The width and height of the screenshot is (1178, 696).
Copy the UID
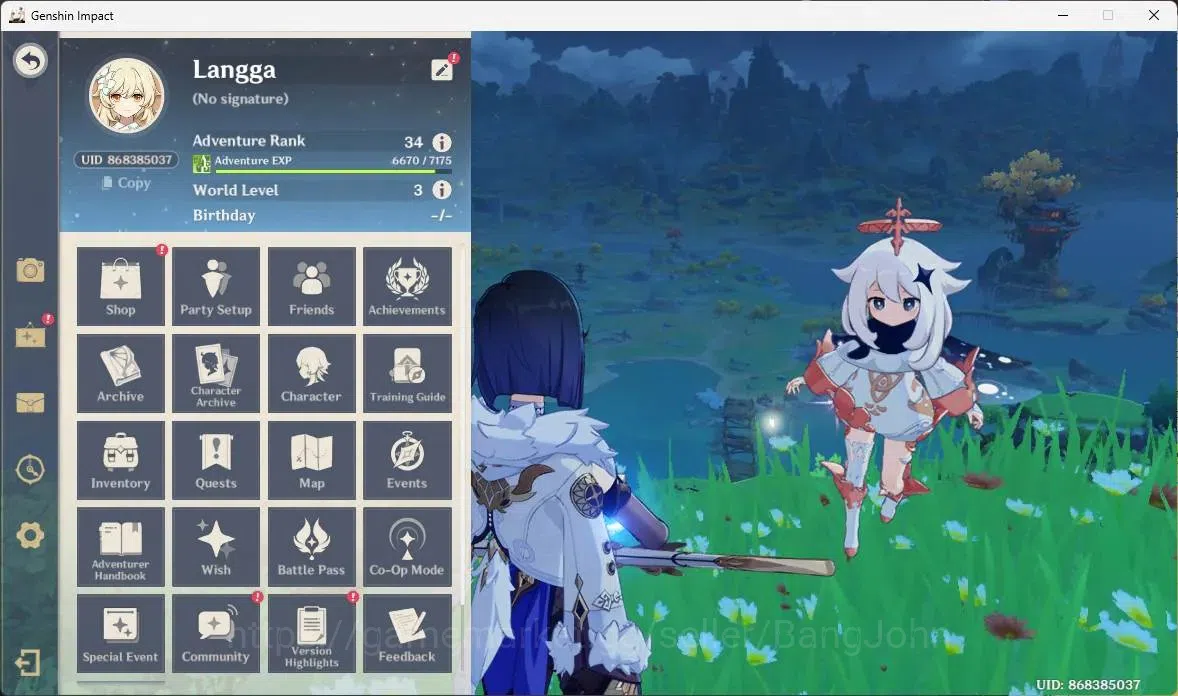(x=126, y=183)
